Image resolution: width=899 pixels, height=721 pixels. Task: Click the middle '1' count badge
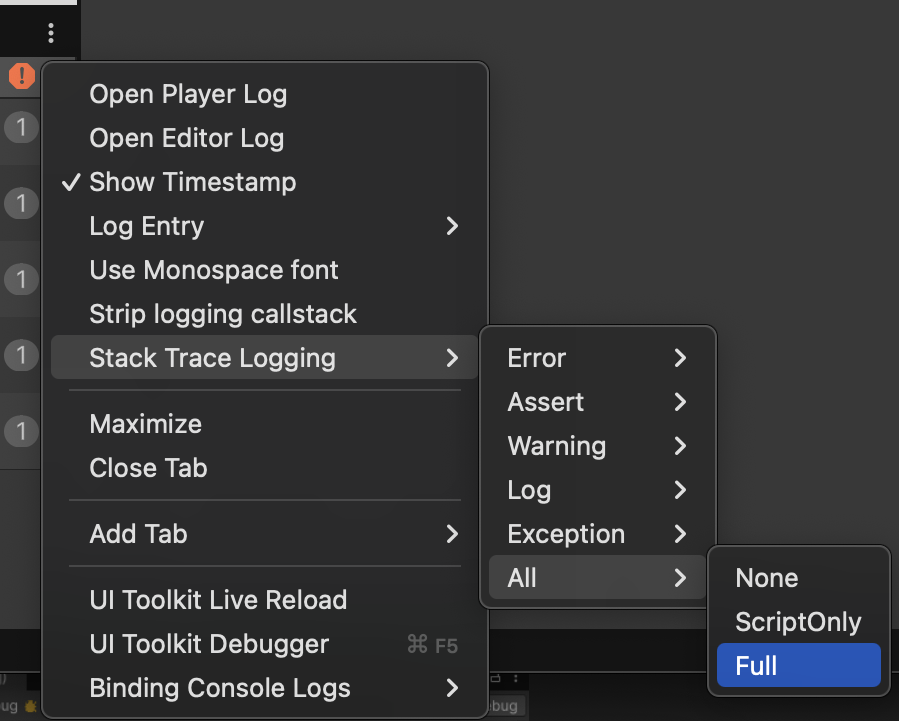coord(22,279)
